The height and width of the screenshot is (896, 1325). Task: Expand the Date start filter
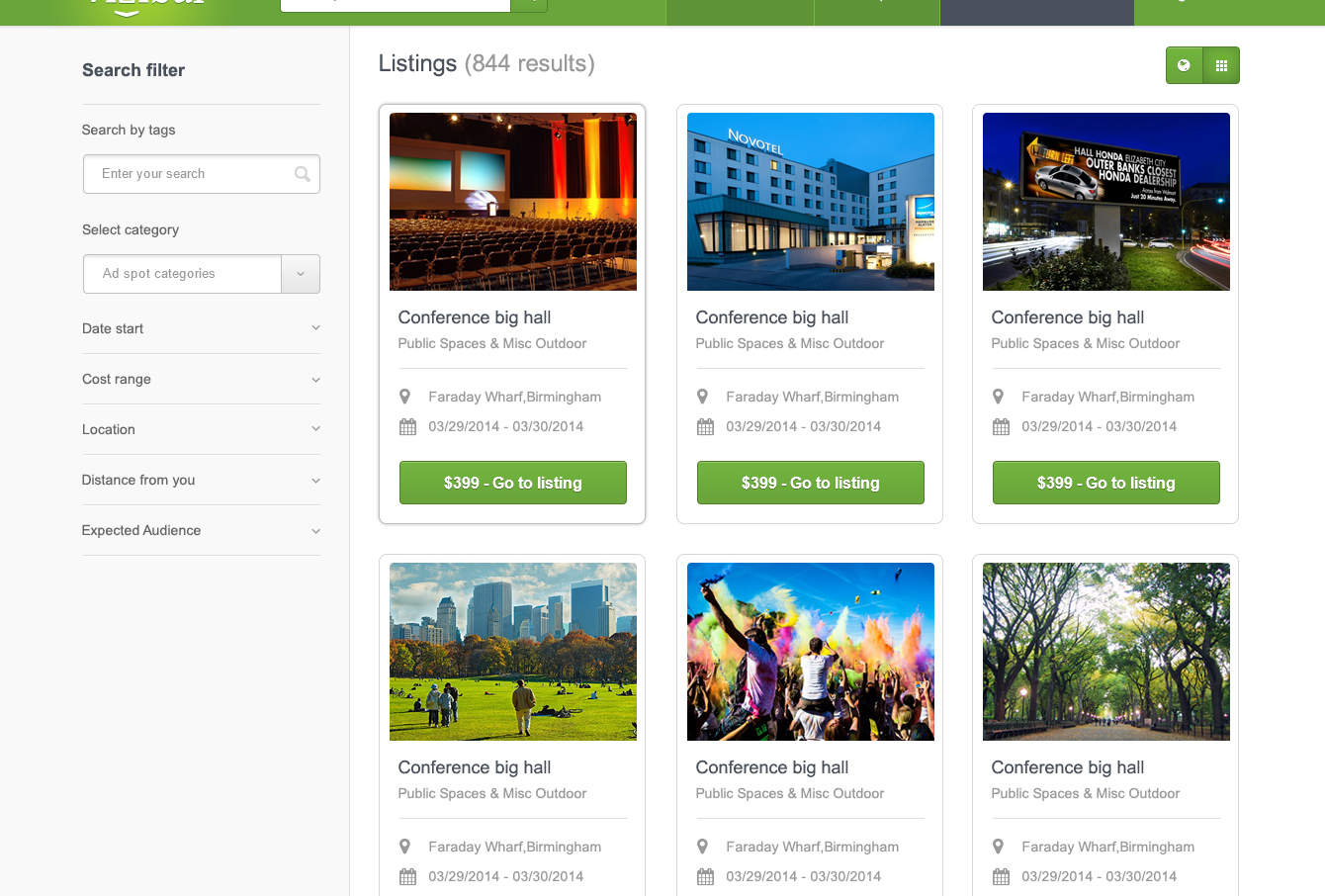pyautogui.click(x=202, y=328)
